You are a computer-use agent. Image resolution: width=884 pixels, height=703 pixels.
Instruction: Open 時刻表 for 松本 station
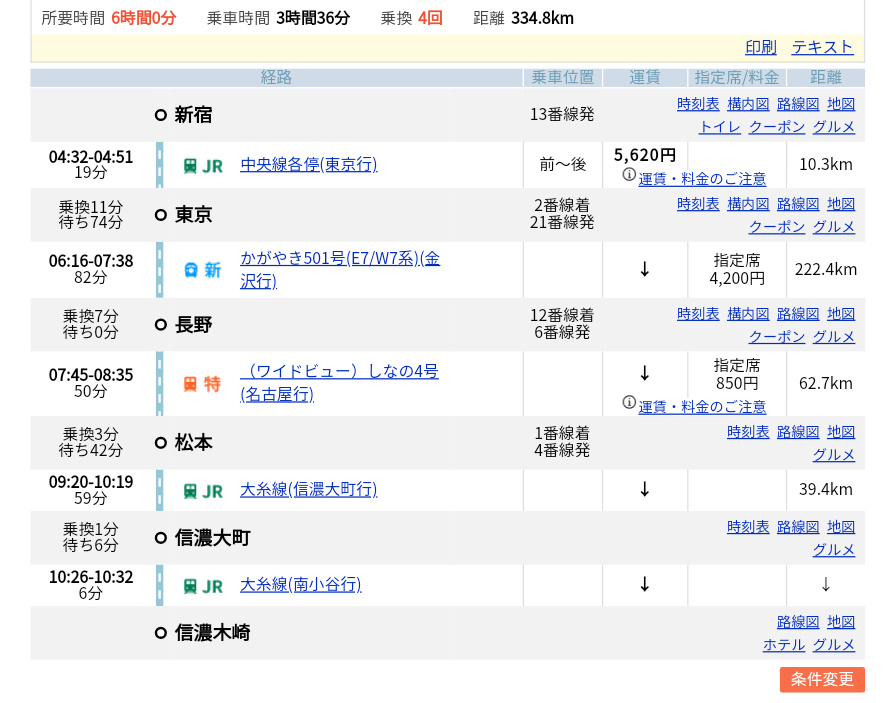748,432
